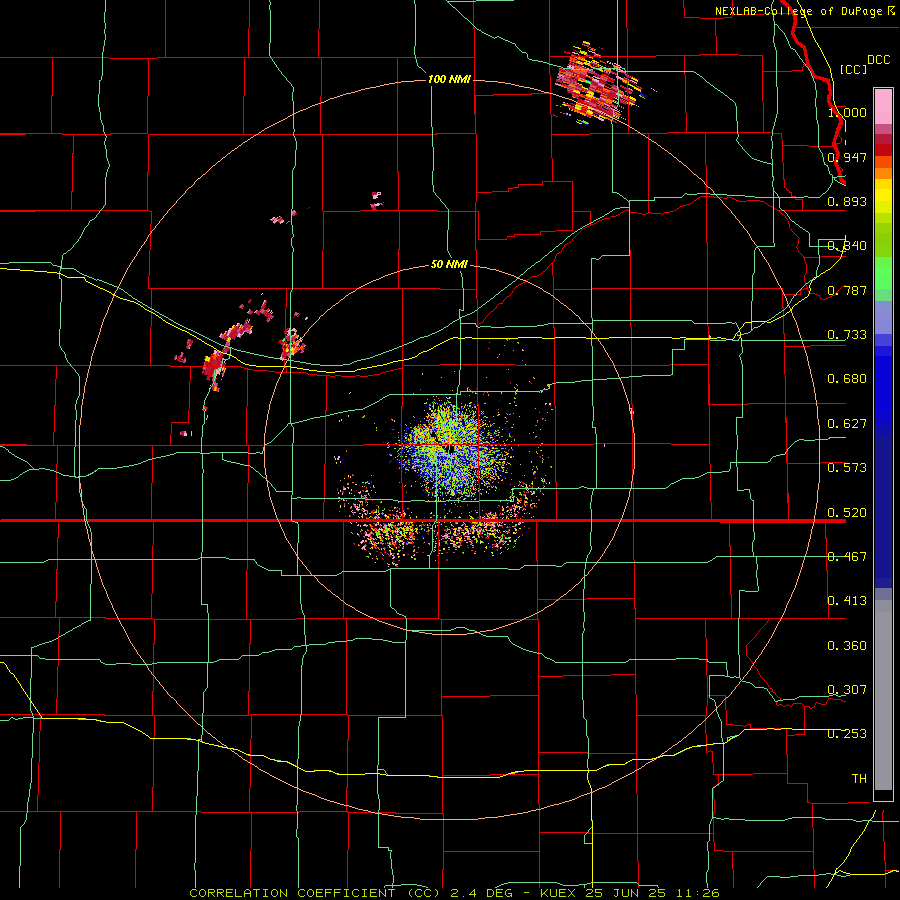This screenshot has width=900, height=900.
Task: Pick the light pink top color-scale segment
Action: point(883,106)
